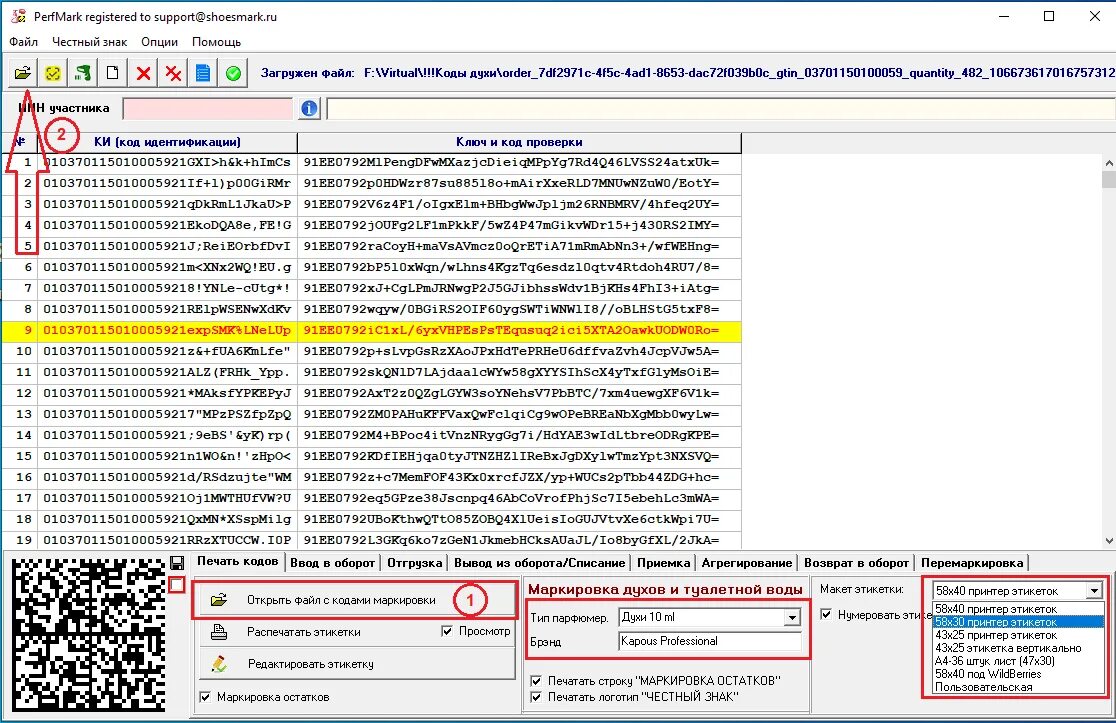Switch to the Агрегирование tab
The width and height of the screenshot is (1116, 723).
[747, 563]
